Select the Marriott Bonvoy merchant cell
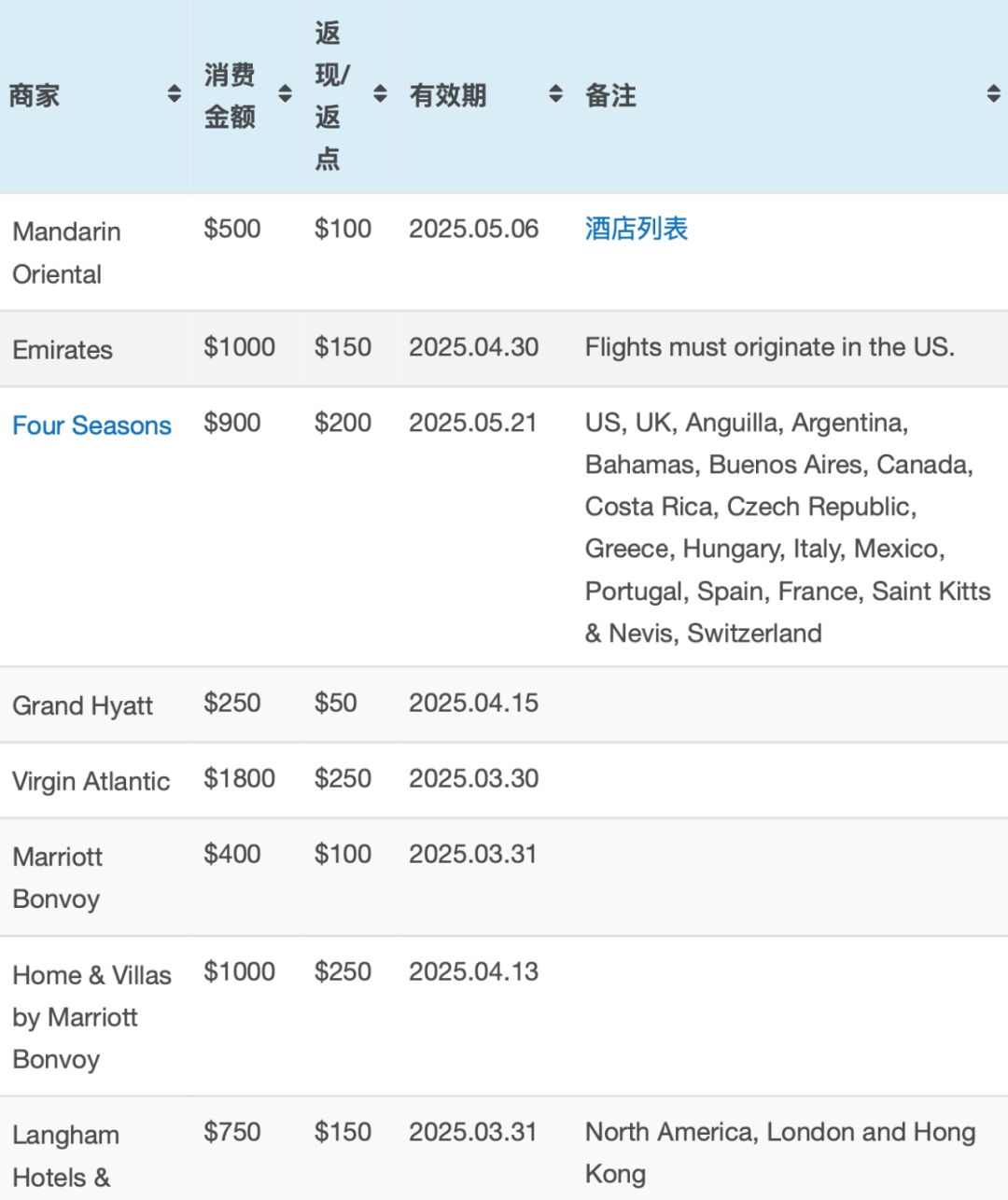The image size is (1008, 1200). click(58, 878)
